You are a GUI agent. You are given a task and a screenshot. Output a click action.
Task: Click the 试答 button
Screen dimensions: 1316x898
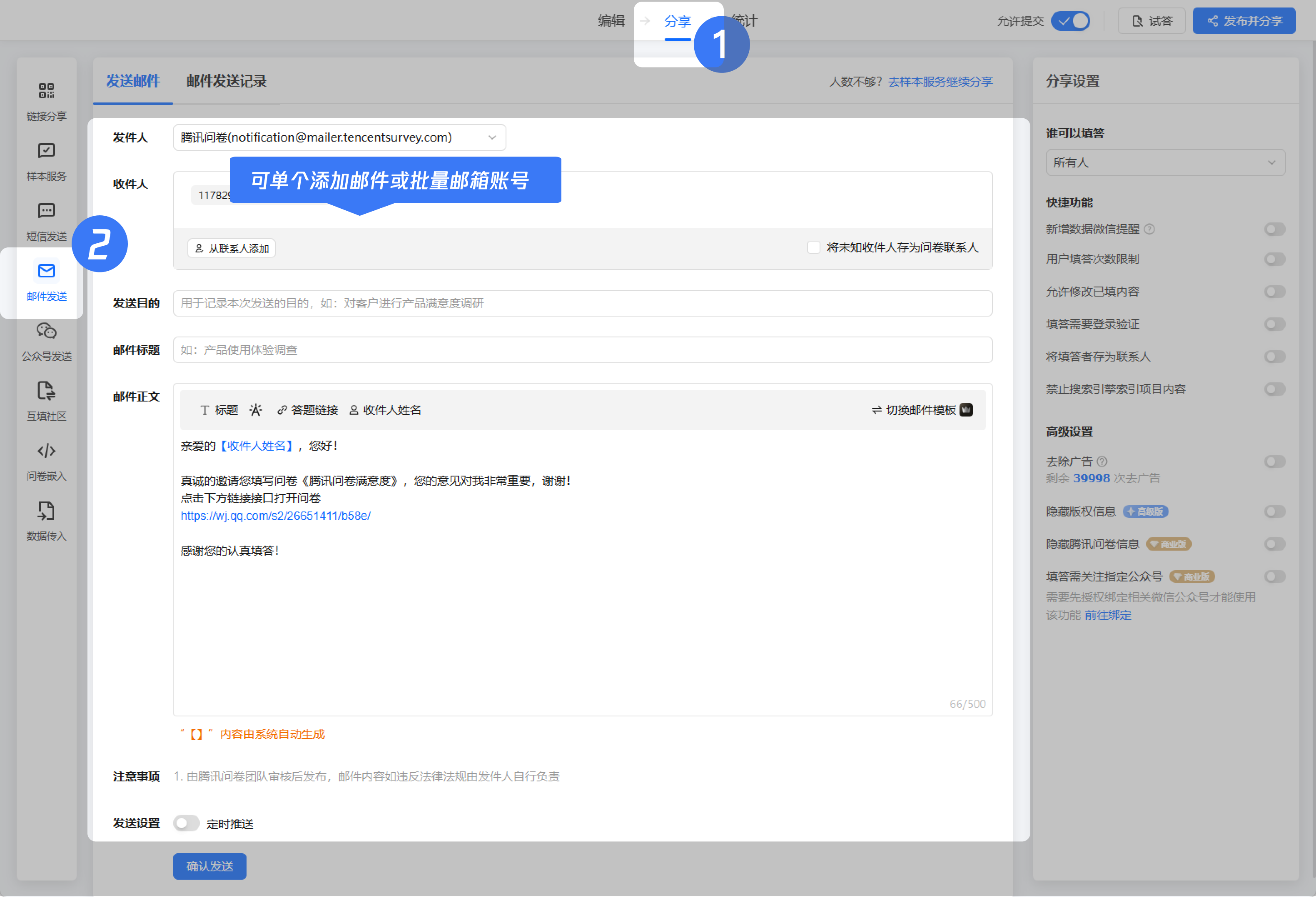(x=1151, y=21)
